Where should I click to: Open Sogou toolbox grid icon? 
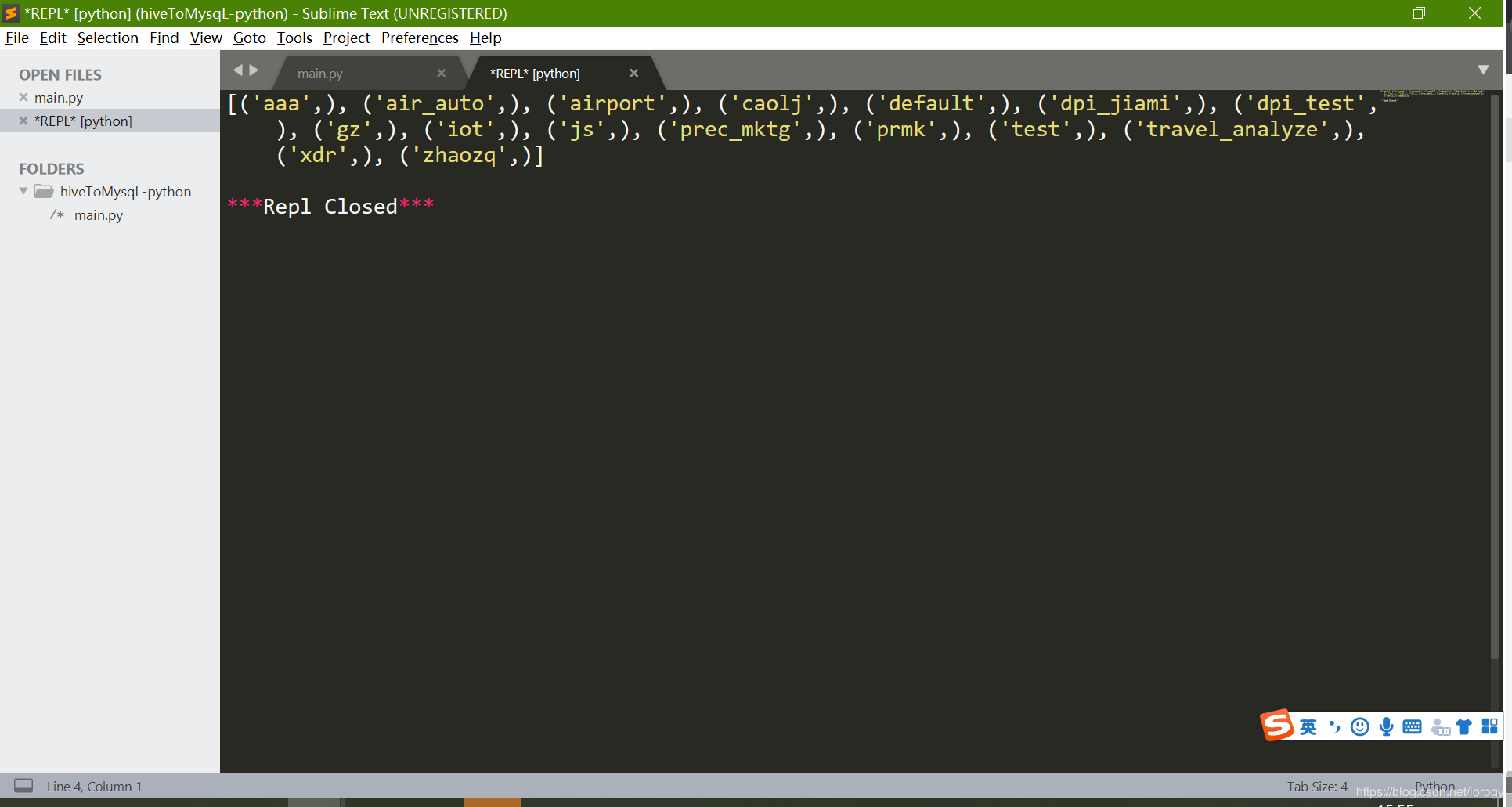[x=1489, y=726]
